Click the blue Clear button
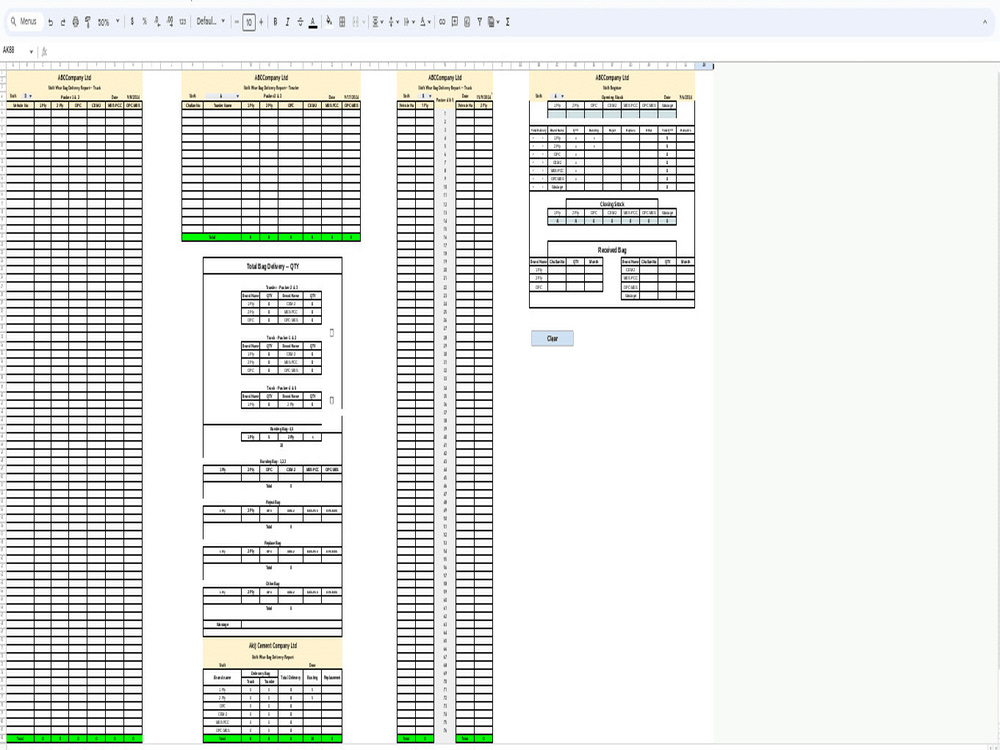 552,339
